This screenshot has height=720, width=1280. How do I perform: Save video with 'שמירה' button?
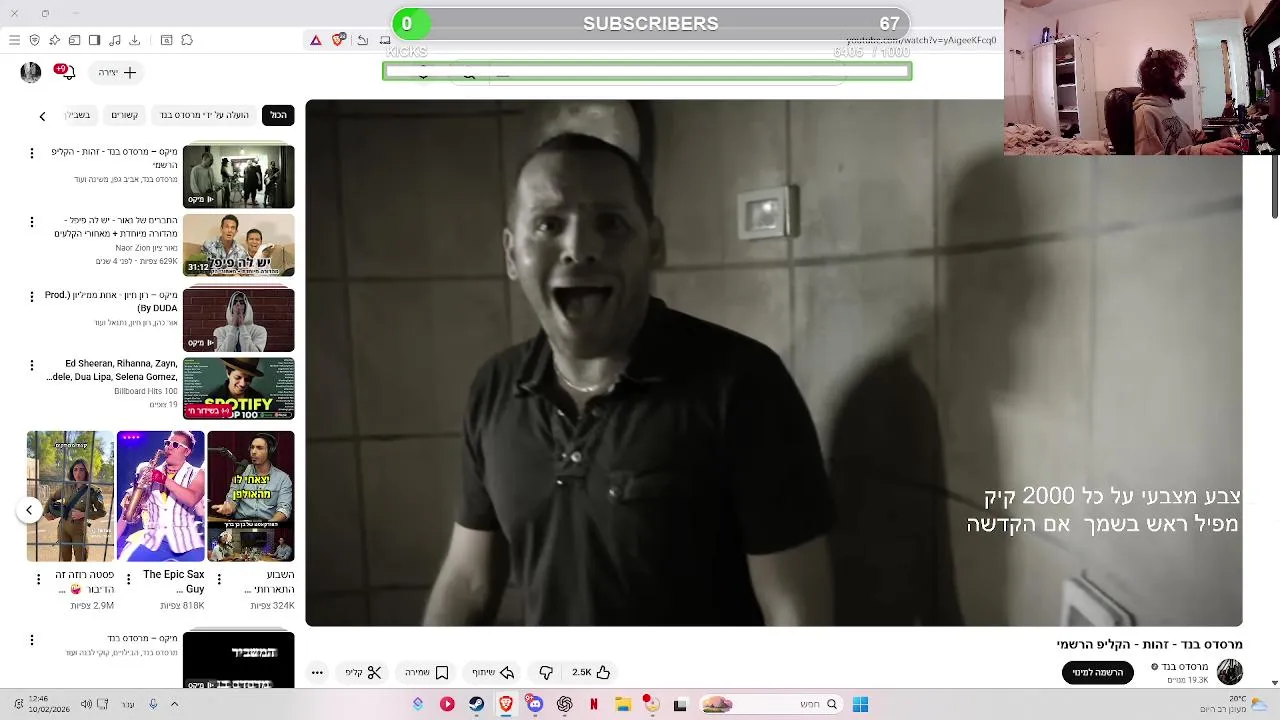pos(427,673)
